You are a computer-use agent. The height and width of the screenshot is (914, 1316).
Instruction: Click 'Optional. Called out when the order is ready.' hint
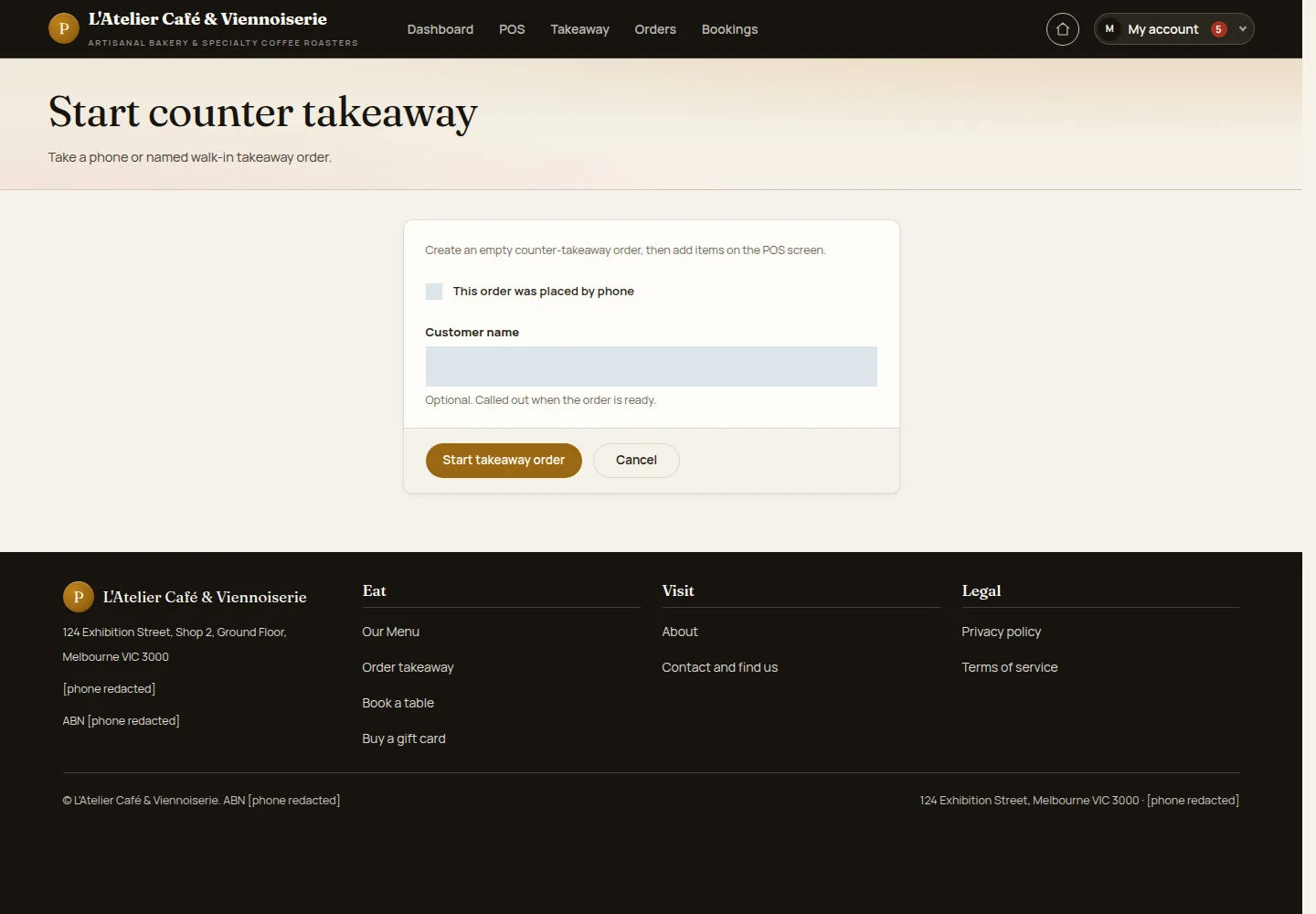point(540,400)
